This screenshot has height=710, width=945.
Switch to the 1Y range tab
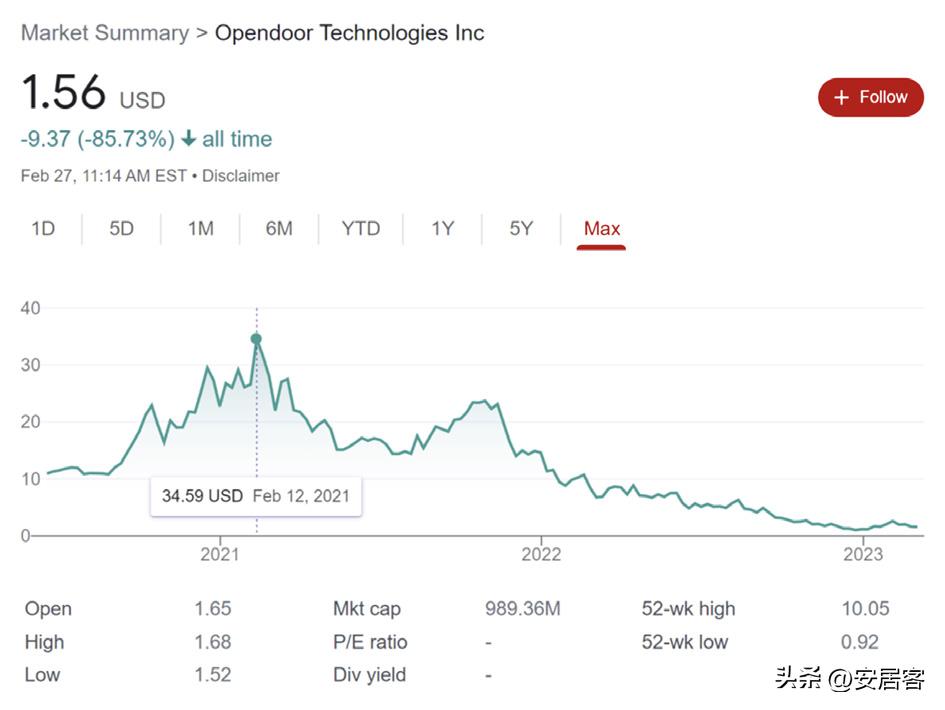tap(442, 228)
